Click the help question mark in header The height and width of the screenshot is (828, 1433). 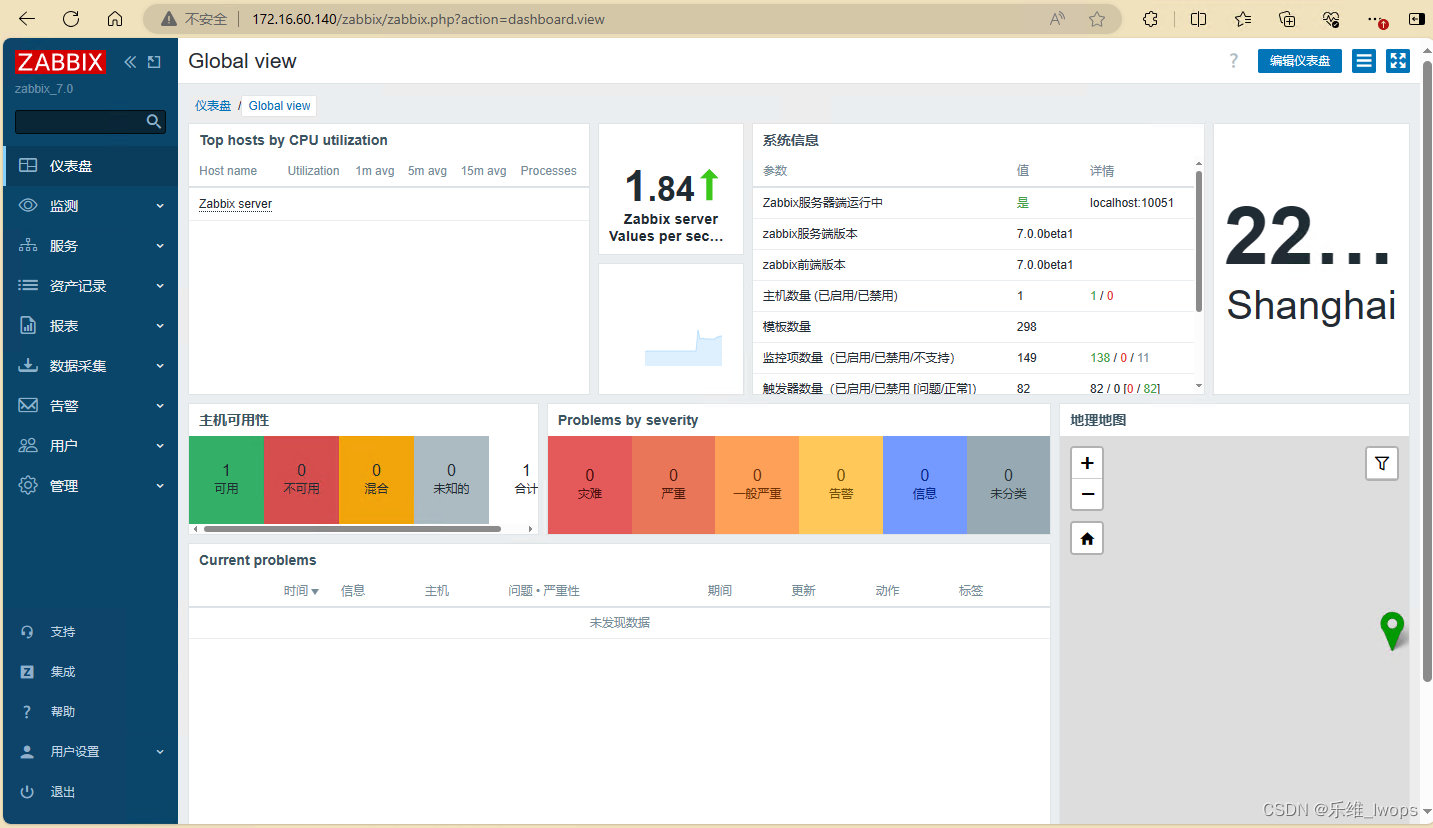pyautogui.click(x=1233, y=61)
